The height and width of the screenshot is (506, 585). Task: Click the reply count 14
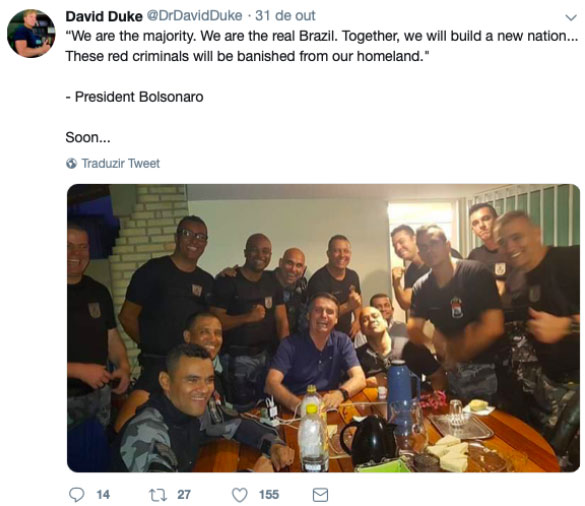[x=103, y=495]
